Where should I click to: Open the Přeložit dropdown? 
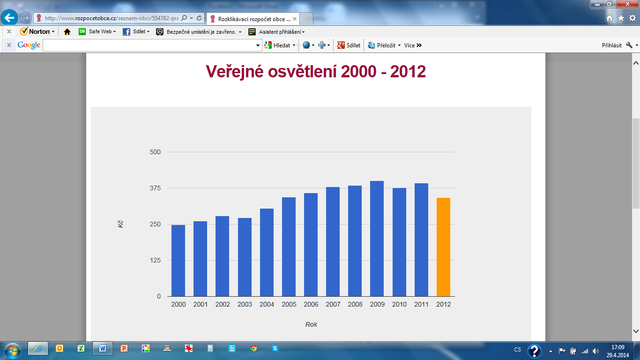pos(399,45)
